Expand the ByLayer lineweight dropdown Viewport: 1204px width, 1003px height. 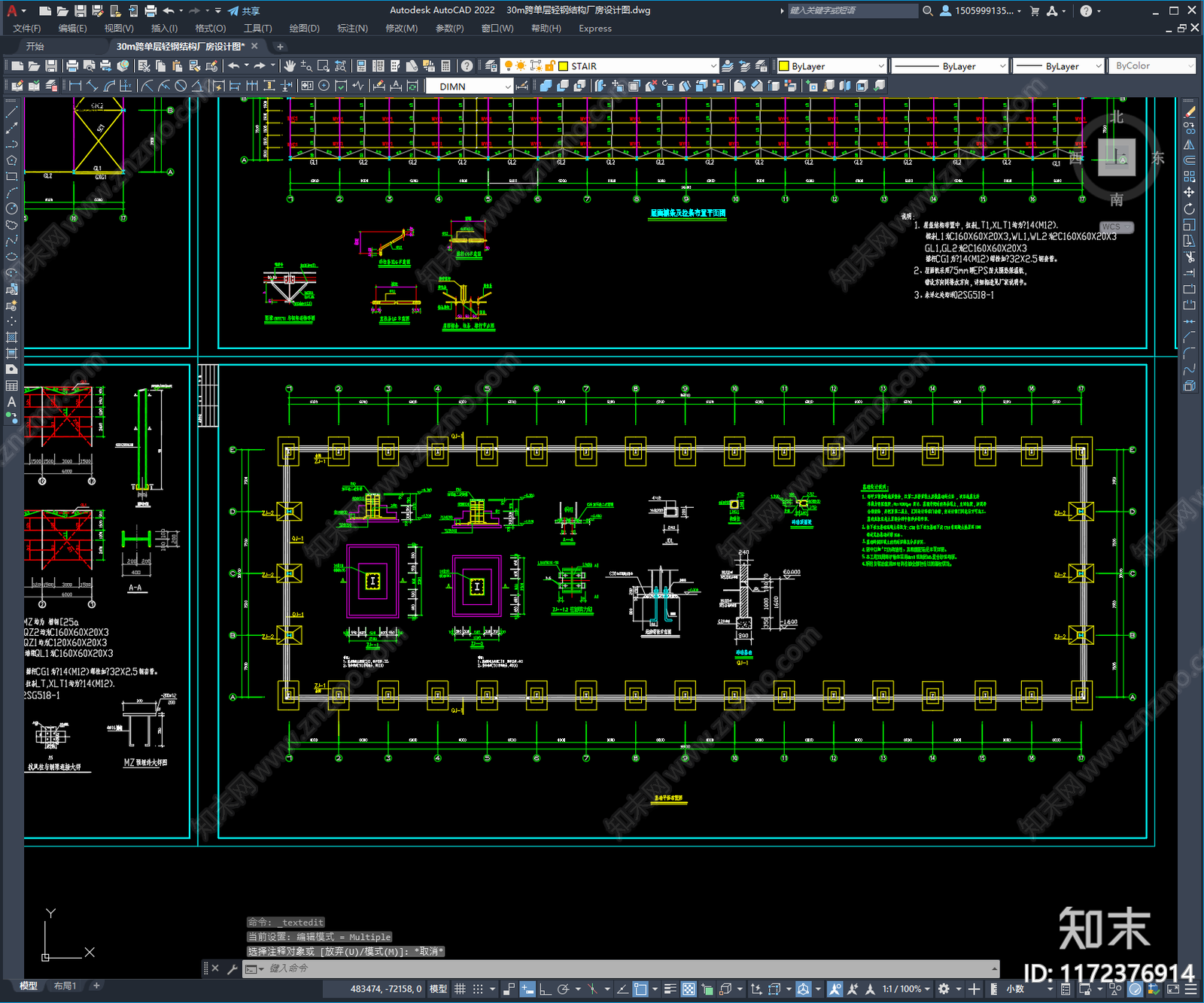point(1098,66)
